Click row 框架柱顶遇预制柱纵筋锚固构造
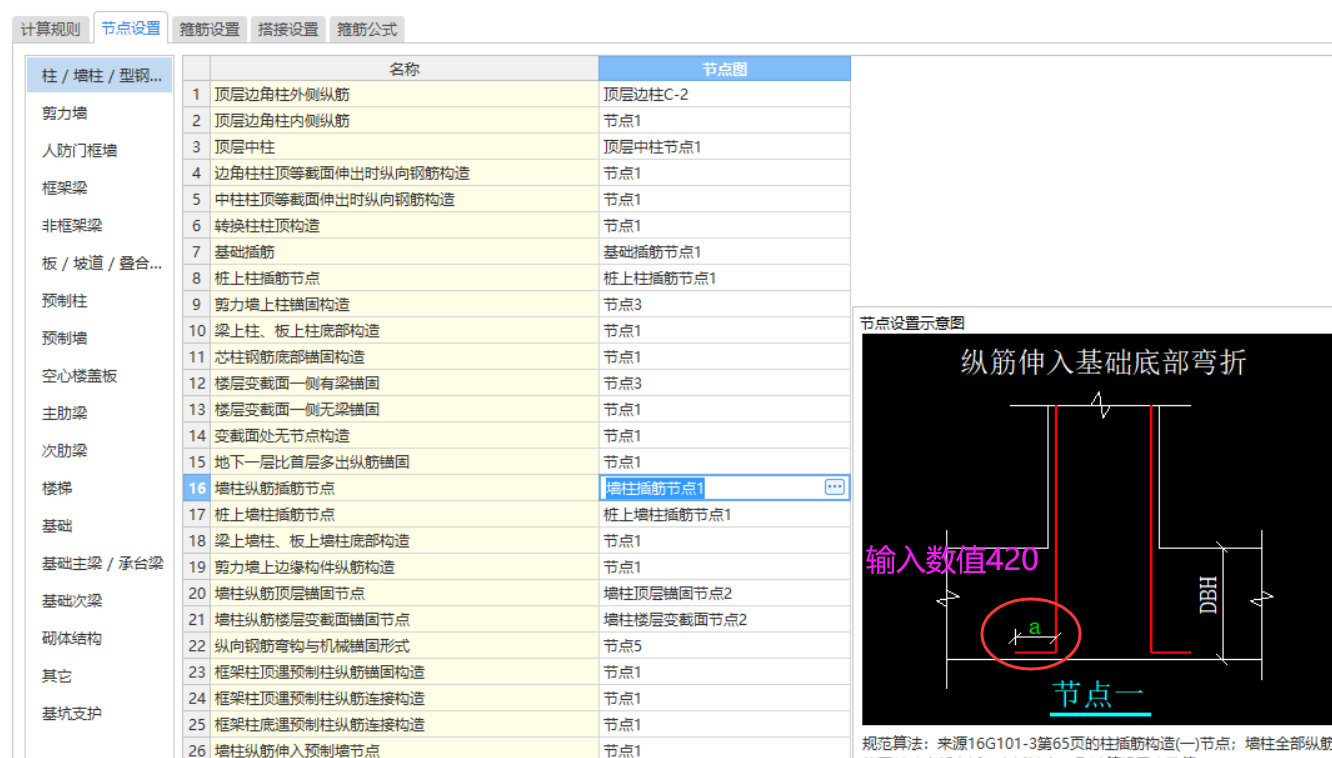This screenshot has width=1332, height=758. coord(404,672)
